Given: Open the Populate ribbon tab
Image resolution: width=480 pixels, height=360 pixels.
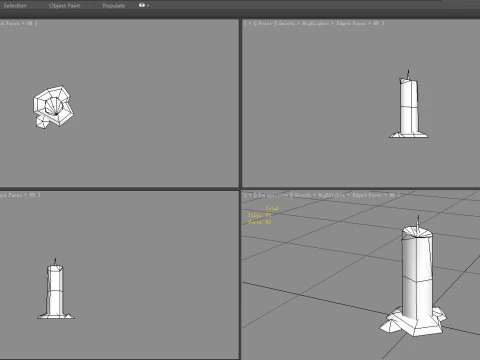Looking at the screenshot, I should 114,5.
